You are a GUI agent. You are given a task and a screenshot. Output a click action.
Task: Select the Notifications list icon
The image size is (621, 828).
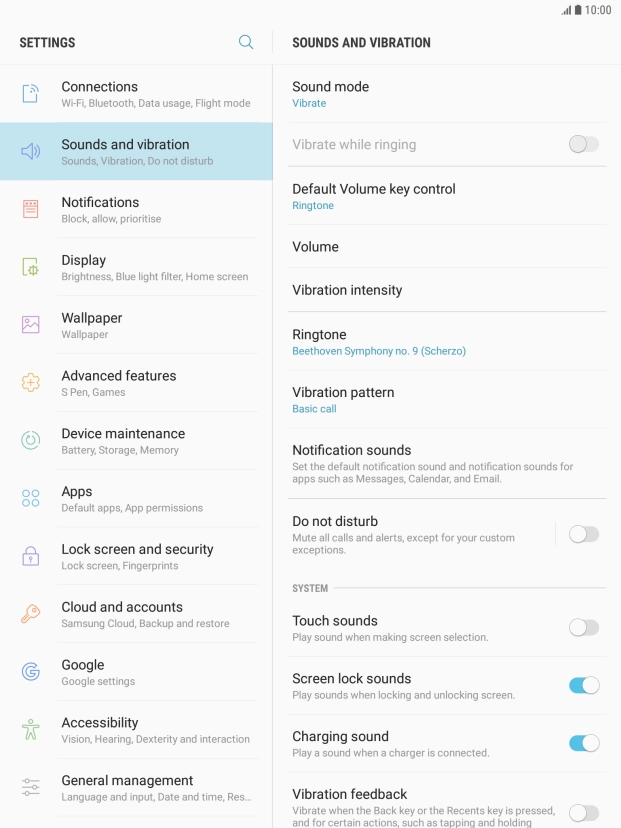(31, 209)
